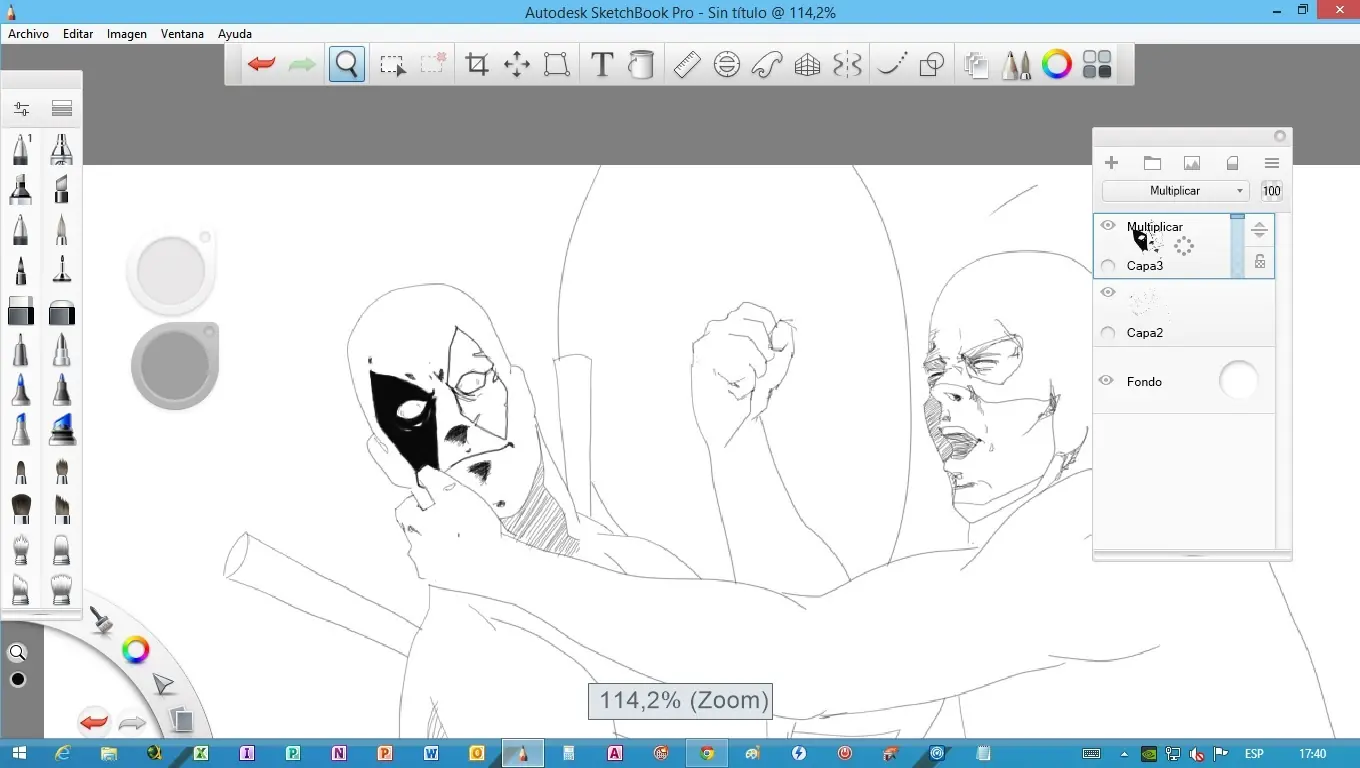Click the Deselect tool with red X

[433, 65]
